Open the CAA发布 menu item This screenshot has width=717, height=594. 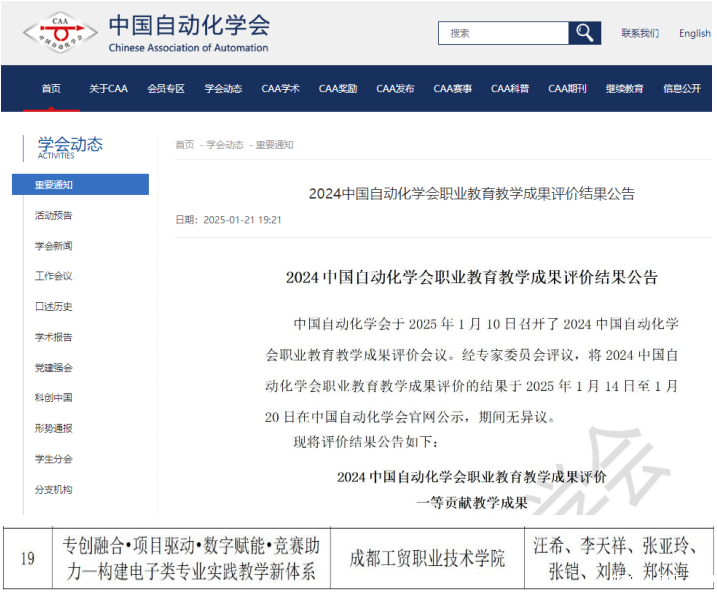click(395, 88)
